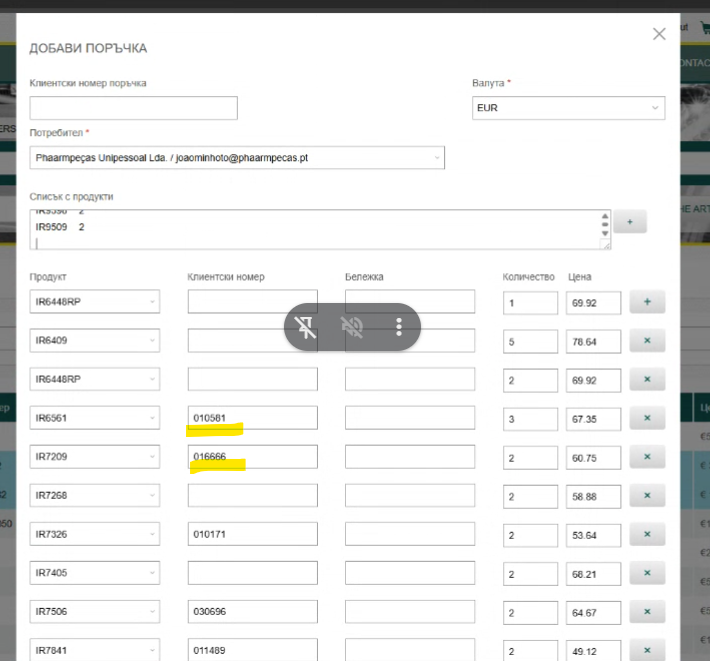Delete the IR6561 row using its X button
Viewport: 710px width, 661px height.
point(646,418)
